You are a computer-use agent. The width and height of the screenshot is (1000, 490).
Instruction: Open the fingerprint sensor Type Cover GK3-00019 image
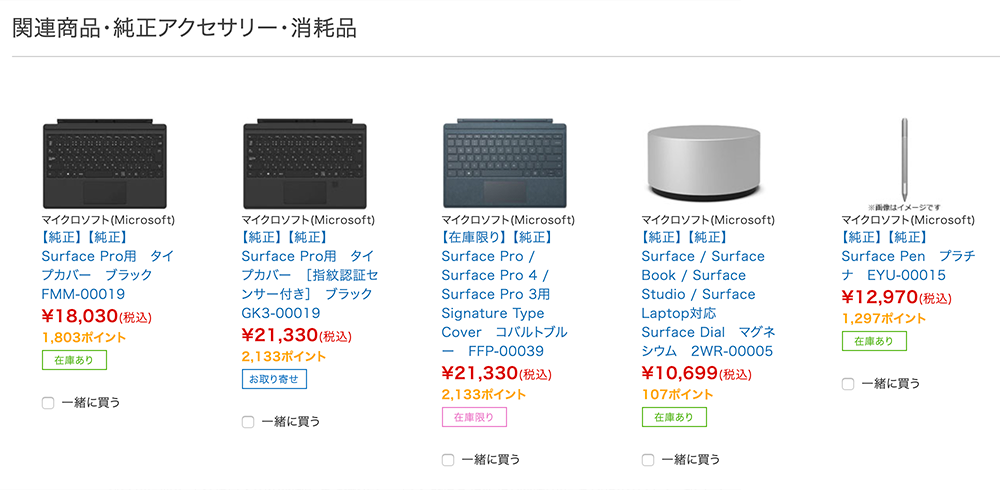click(305, 164)
